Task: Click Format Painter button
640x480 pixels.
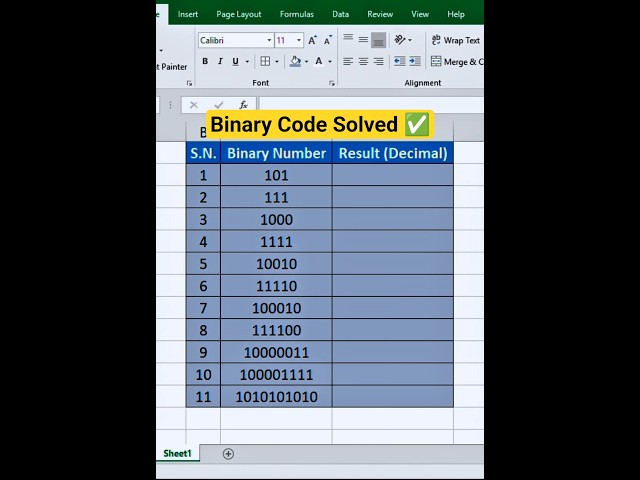Action: click(x=172, y=67)
